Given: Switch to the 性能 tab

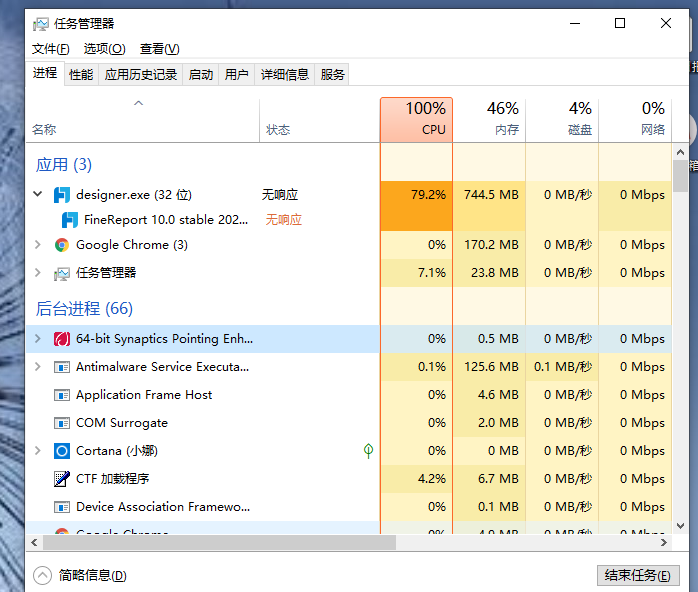Looking at the screenshot, I should [81, 74].
